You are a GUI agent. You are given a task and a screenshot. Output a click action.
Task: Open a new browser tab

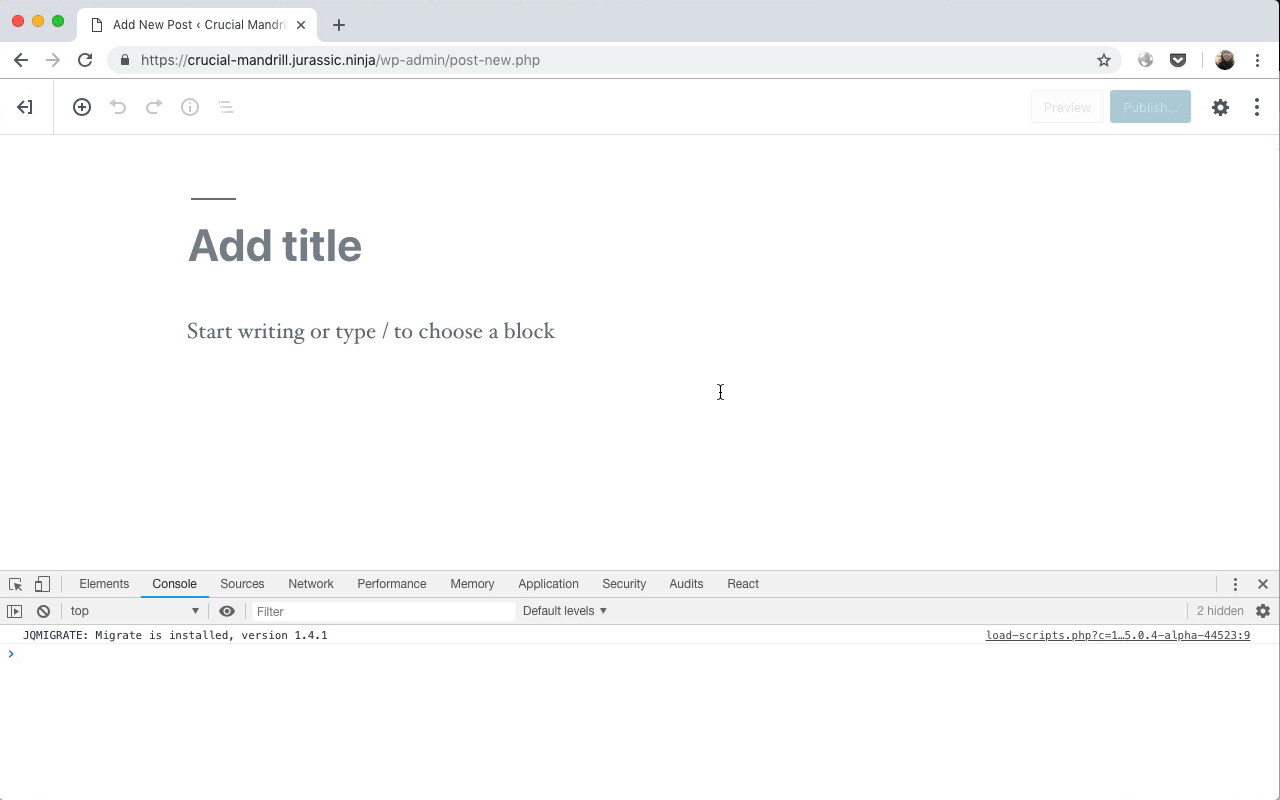click(x=339, y=25)
